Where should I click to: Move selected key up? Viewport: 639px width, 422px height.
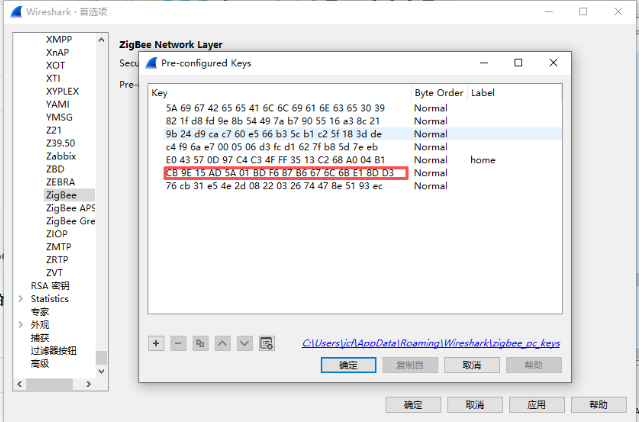(x=222, y=343)
